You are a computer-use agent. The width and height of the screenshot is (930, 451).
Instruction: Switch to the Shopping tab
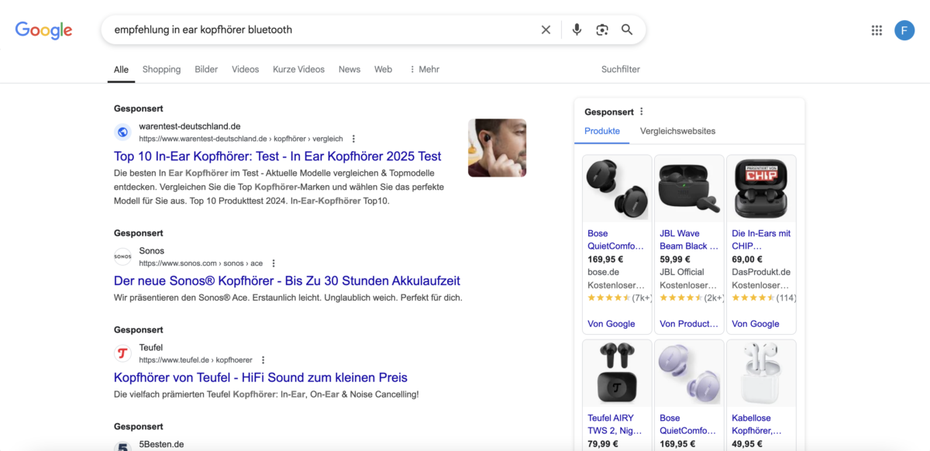(161, 69)
